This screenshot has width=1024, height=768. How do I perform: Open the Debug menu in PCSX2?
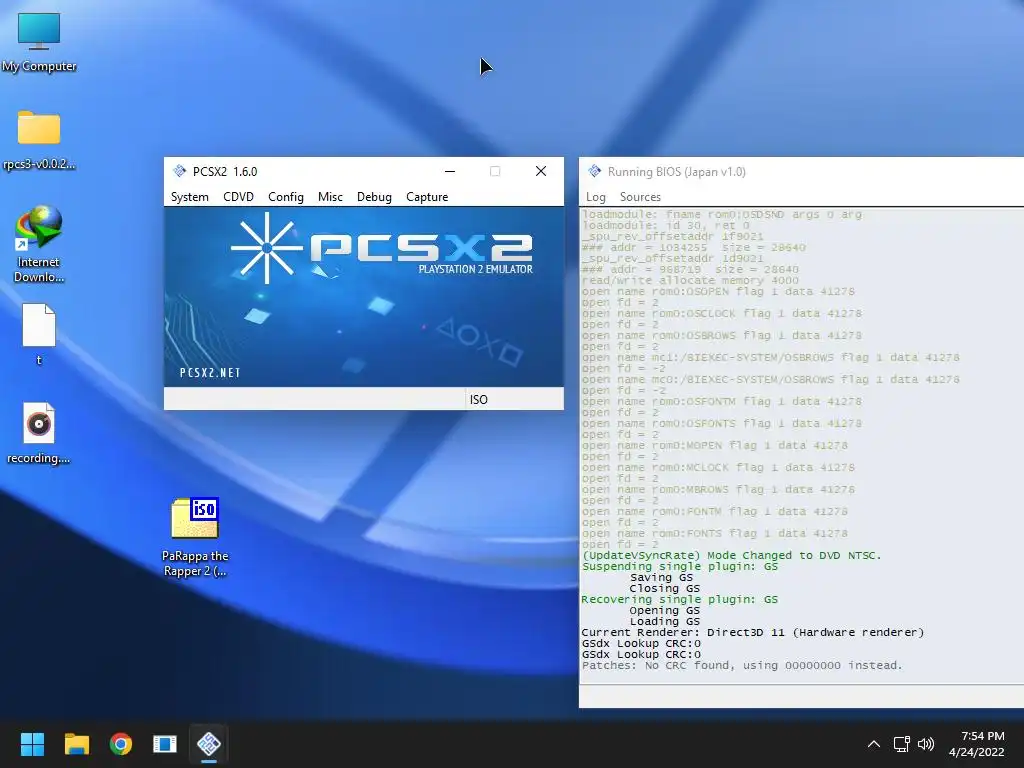[374, 197]
